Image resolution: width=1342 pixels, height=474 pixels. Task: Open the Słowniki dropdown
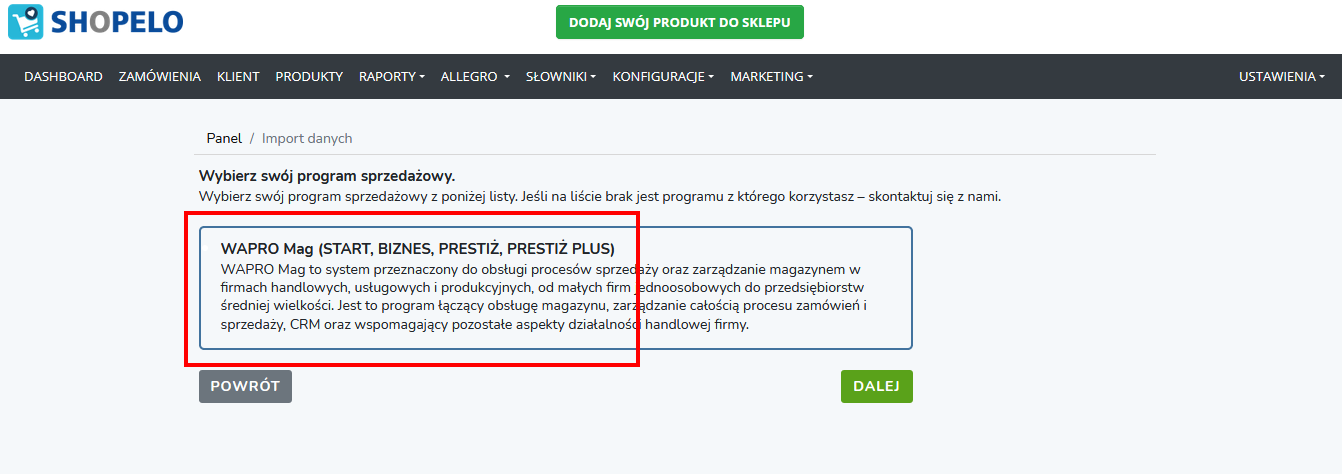561,77
